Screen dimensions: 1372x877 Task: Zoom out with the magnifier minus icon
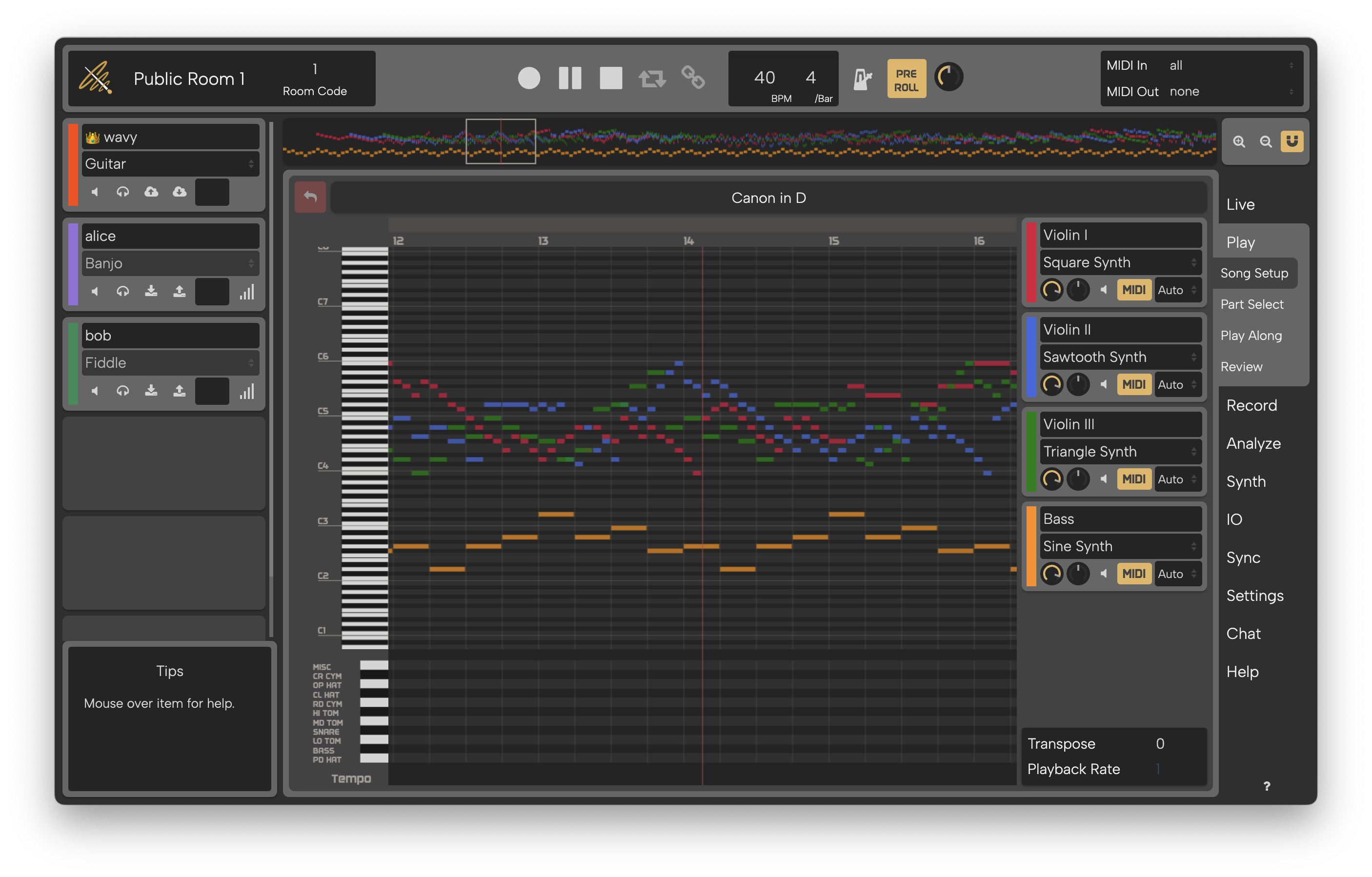point(1266,141)
